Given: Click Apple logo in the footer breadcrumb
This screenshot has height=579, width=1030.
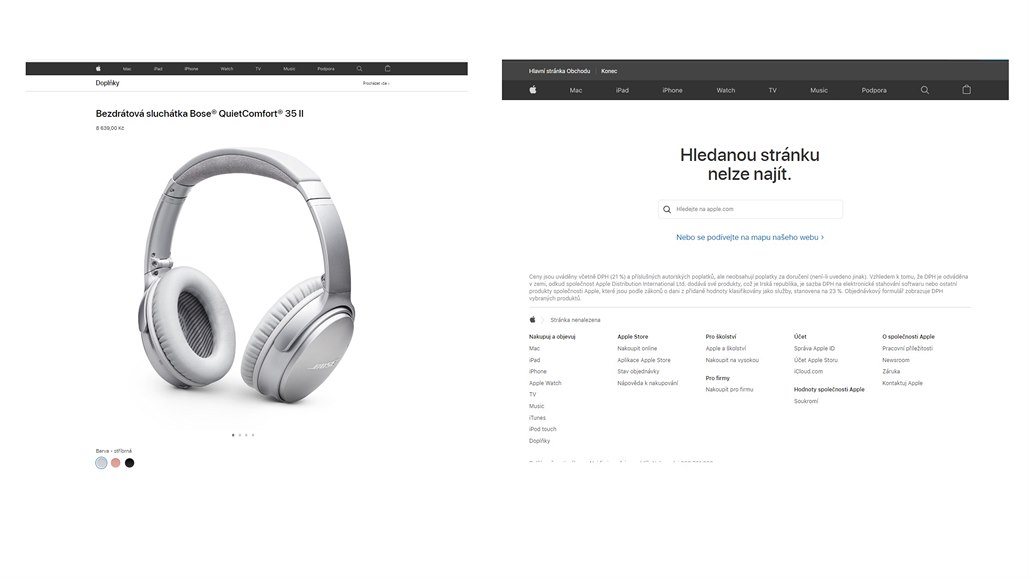Looking at the screenshot, I should 533,320.
